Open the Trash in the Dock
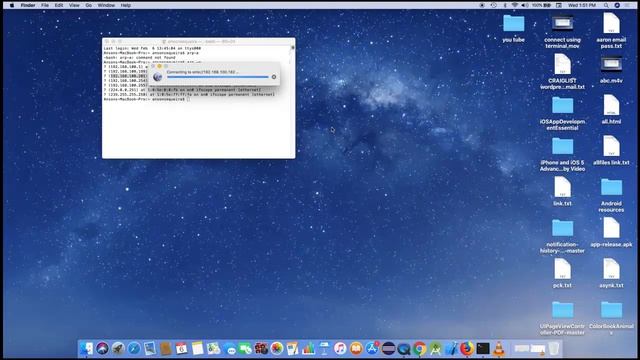The image size is (640, 360). [554, 349]
